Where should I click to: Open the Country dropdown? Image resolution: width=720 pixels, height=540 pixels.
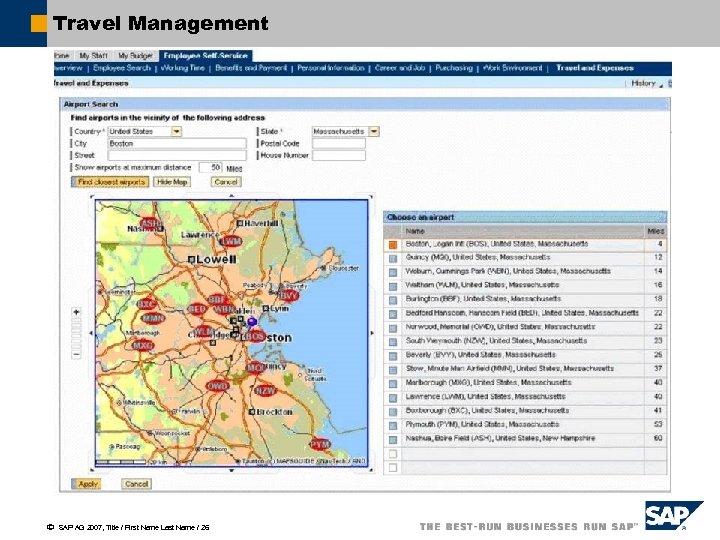[176, 131]
